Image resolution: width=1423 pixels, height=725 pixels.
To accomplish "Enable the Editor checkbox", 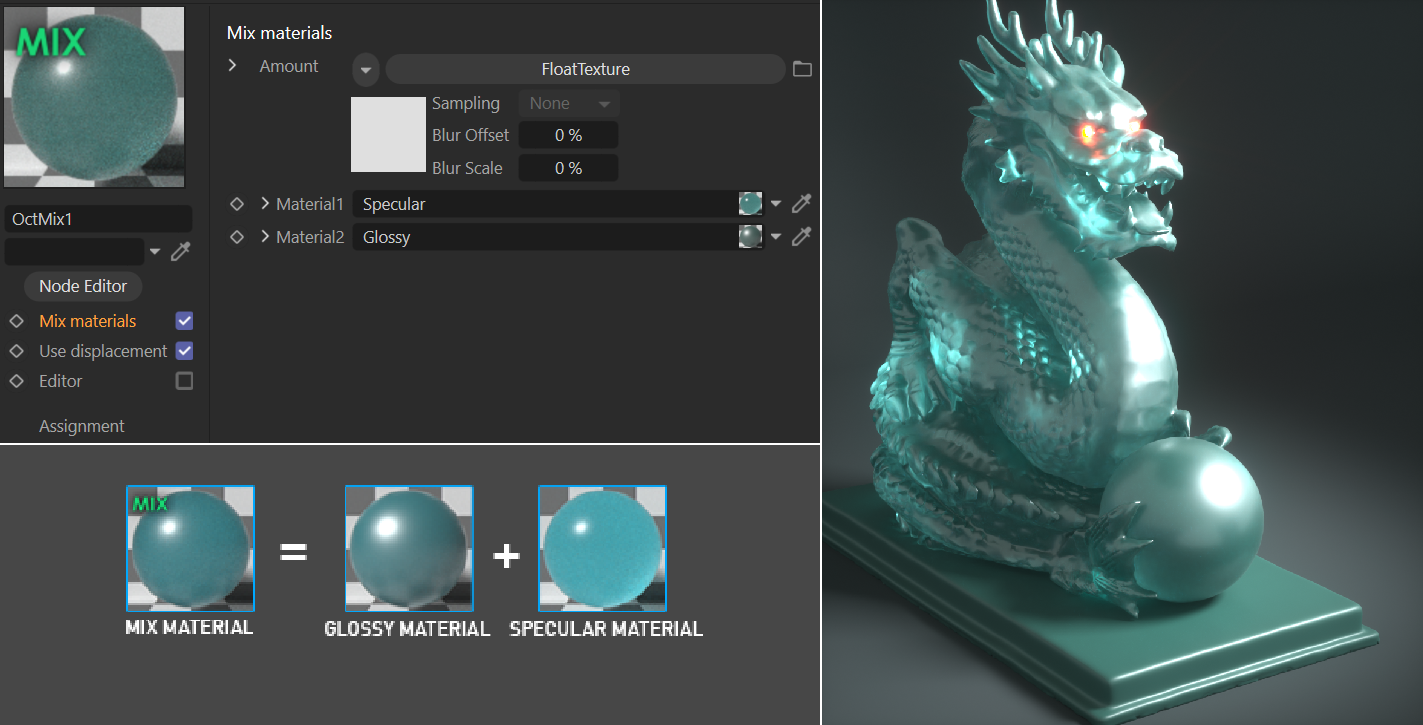I will (x=184, y=381).
